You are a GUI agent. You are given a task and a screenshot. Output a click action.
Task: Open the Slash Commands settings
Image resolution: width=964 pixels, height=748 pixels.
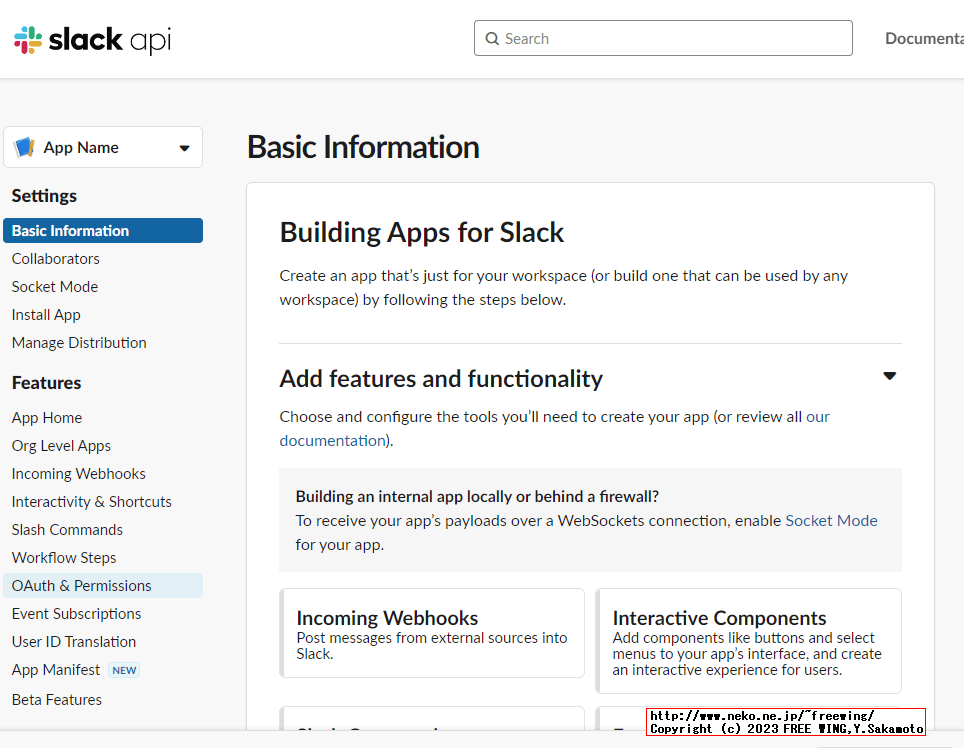pyautogui.click(x=66, y=529)
